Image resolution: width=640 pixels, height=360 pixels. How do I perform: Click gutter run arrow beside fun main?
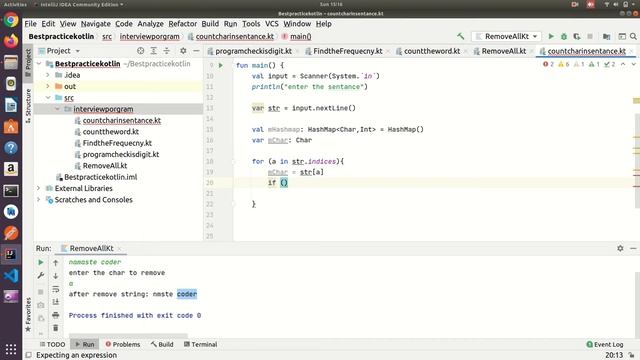(x=221, y=65)
